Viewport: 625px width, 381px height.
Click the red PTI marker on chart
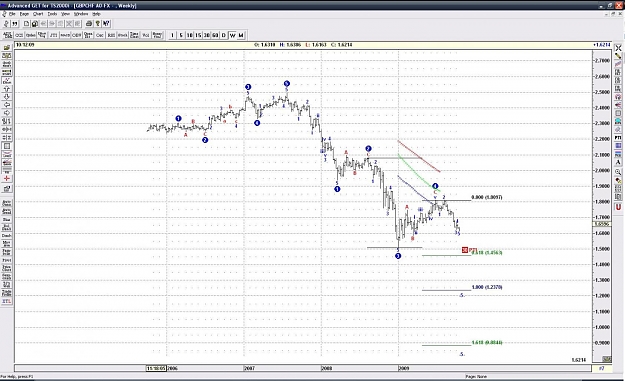[x=465, y=250]
